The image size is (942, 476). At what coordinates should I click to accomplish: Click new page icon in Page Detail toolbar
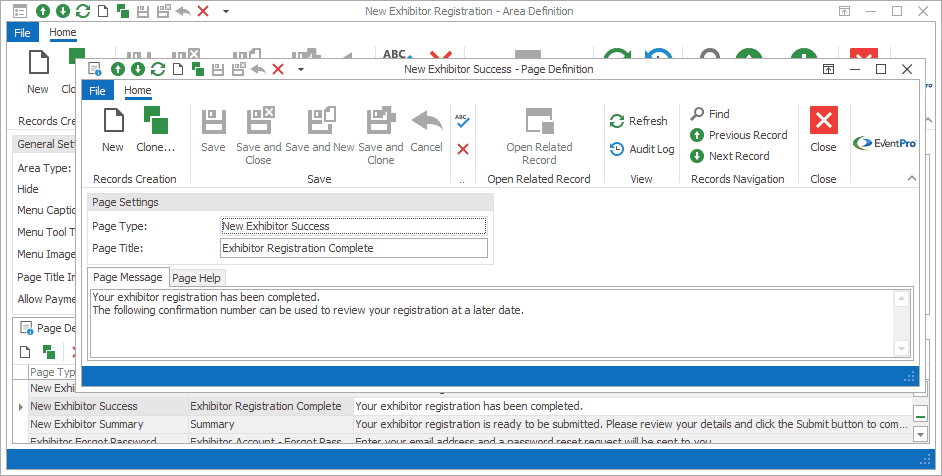[25, 352]
